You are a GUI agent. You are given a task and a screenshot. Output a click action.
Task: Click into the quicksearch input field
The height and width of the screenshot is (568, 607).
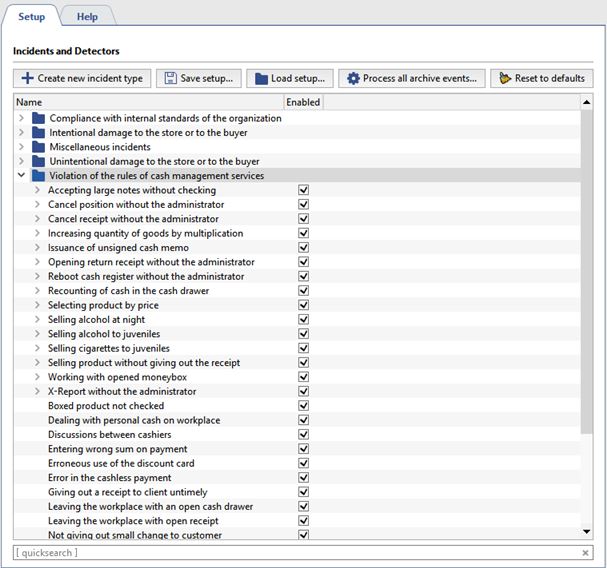[290, 552]
